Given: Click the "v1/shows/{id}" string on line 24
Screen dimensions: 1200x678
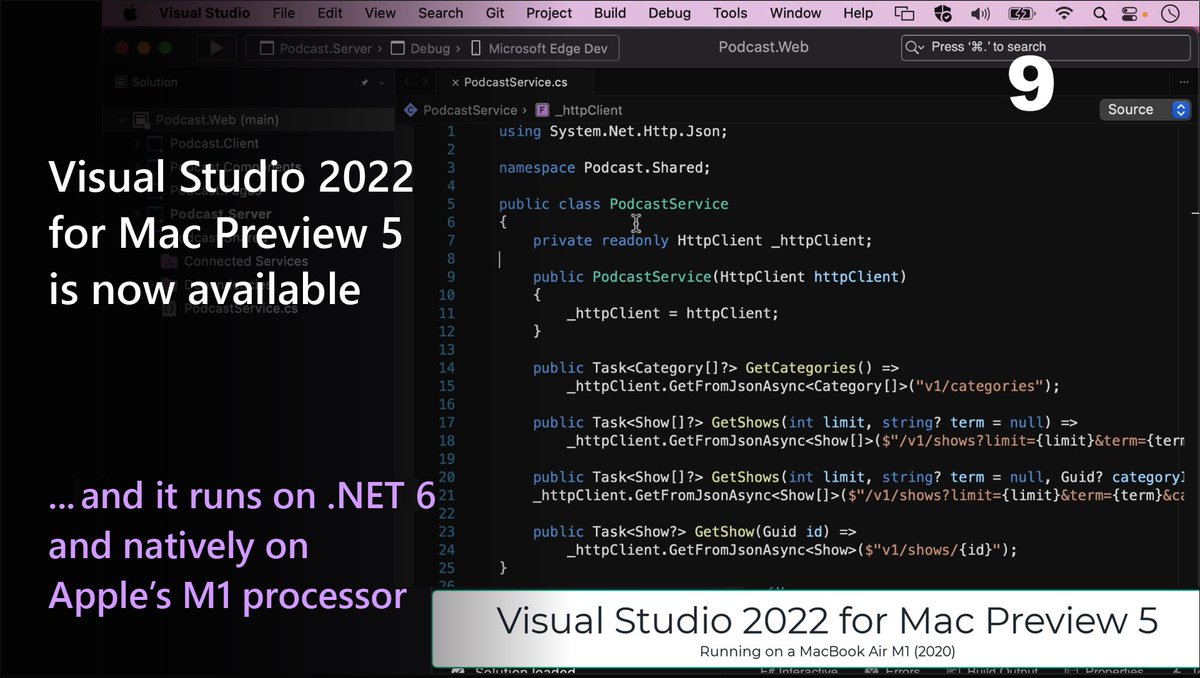Looking at the screenshot, I should [939, 550].
